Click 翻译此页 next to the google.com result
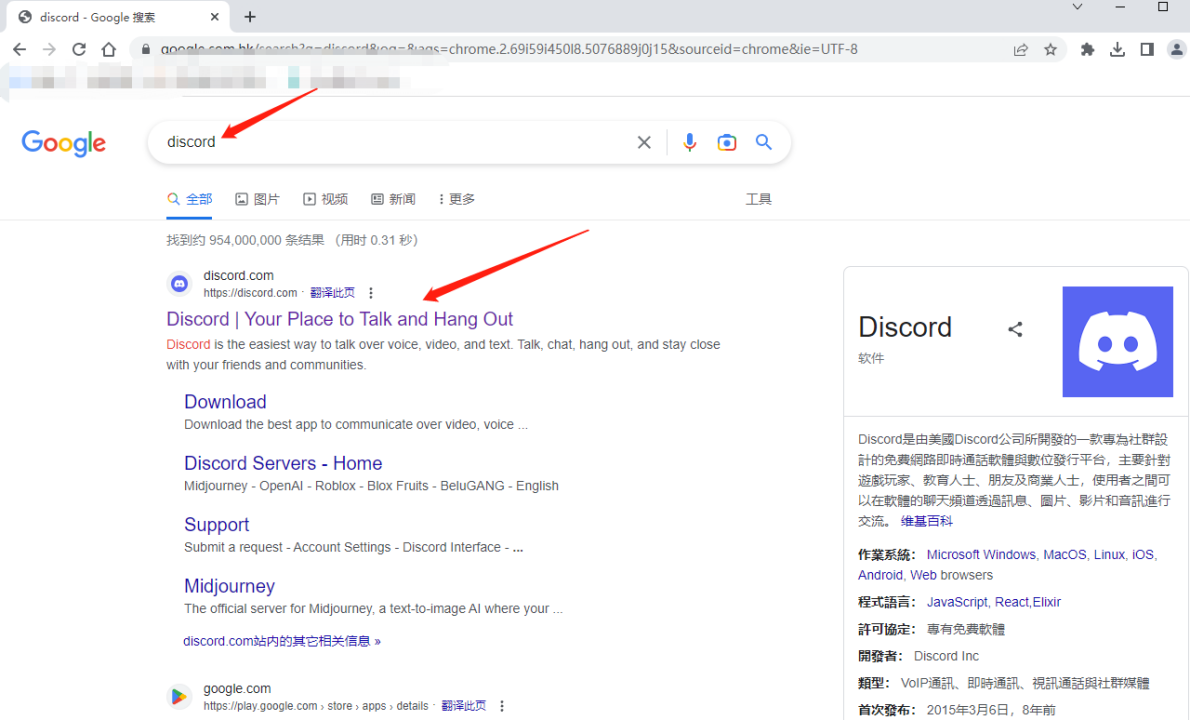This screenshot has width=1190, height=720. (x=463, y=706)
